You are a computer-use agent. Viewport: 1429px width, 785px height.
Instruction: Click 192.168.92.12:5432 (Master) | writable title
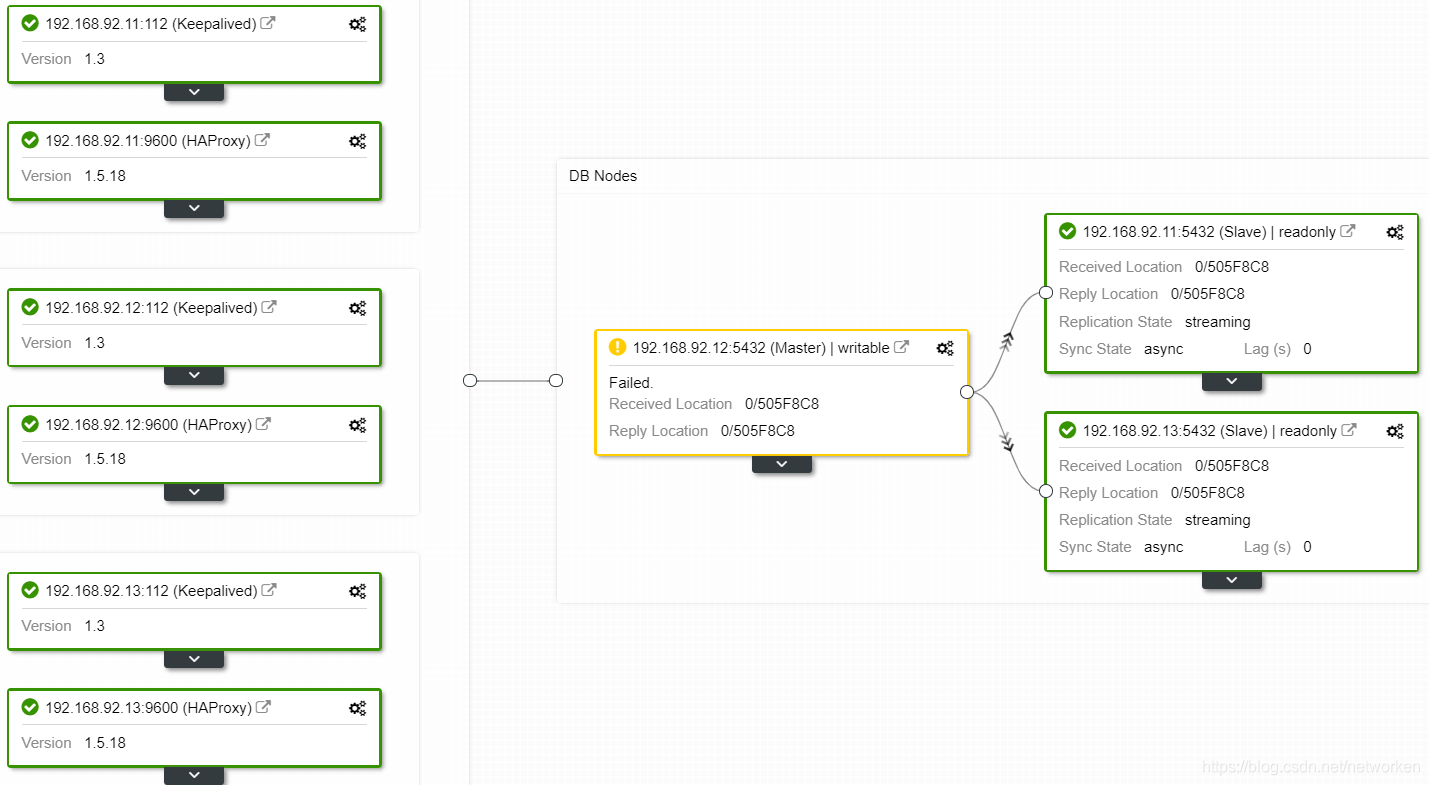[761, 348]
